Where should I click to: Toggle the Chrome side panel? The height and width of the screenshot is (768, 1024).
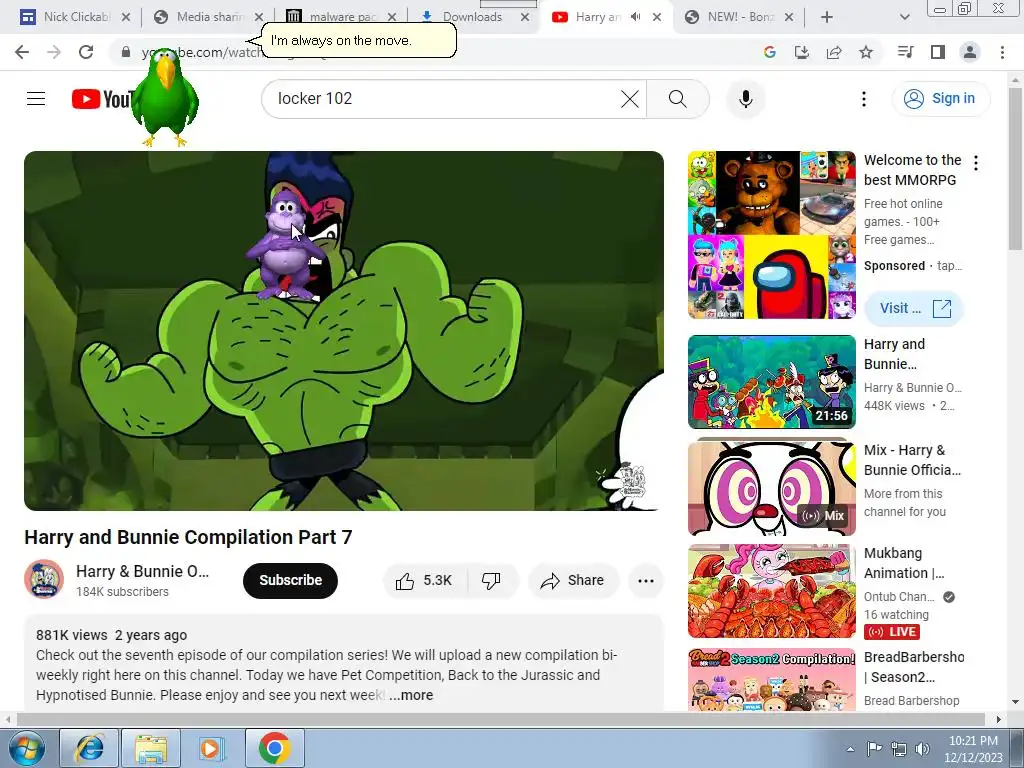938,52
